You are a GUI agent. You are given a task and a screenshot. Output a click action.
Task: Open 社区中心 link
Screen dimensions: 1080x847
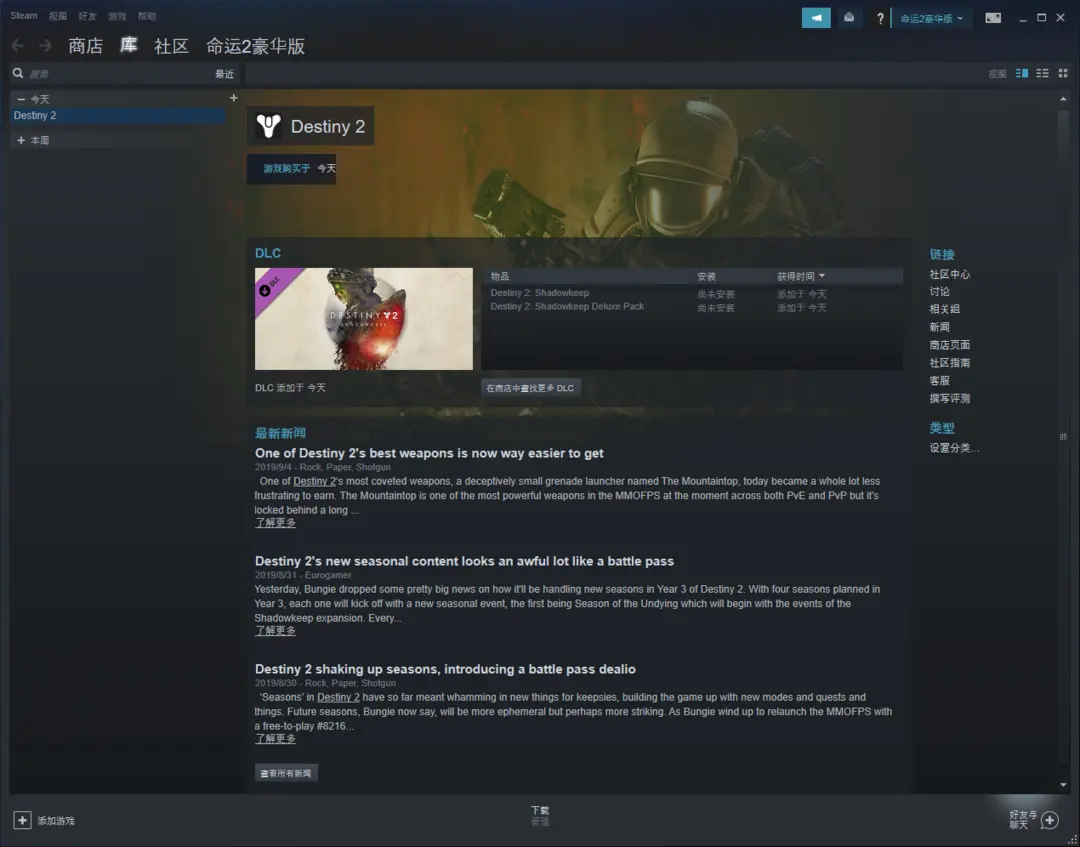[949, 274]
